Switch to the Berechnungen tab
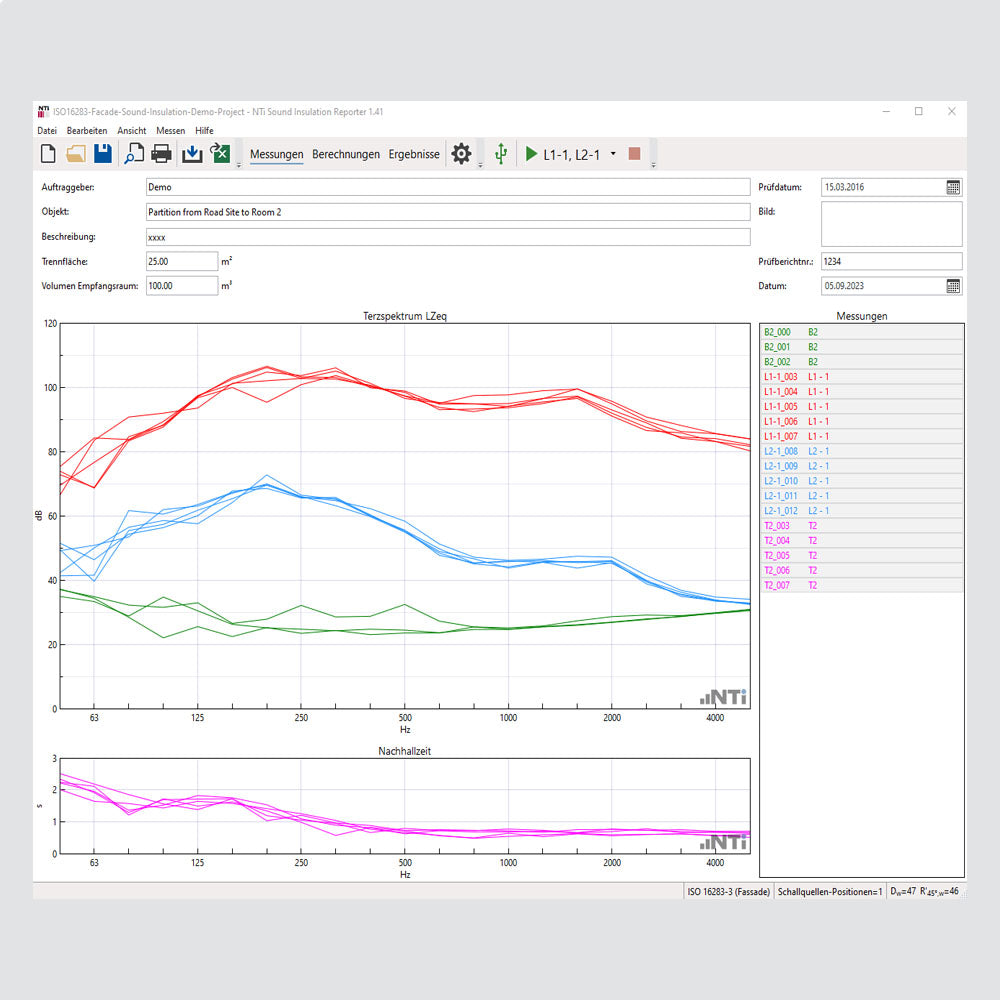This screenshot has width=1000, height=1000. pos(346,154)
